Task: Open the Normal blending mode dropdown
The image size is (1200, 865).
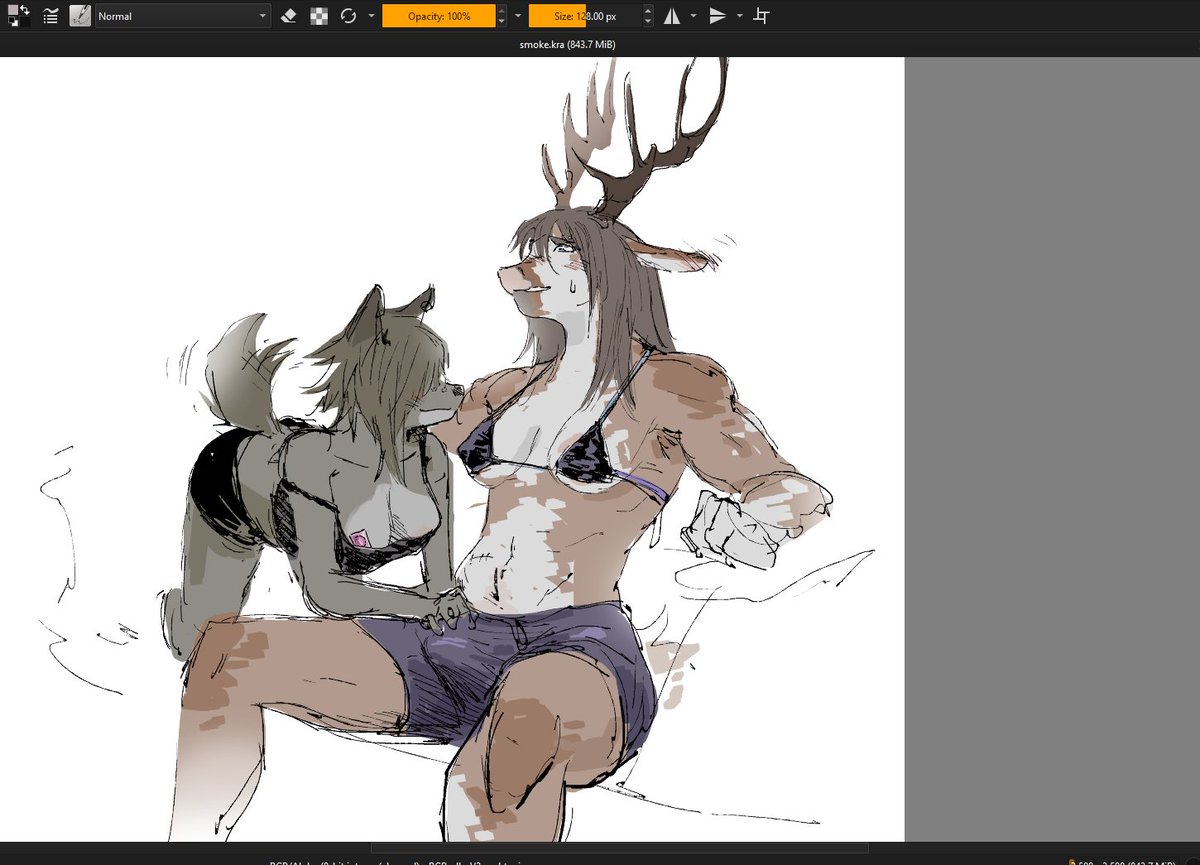Action: (183, 16)
